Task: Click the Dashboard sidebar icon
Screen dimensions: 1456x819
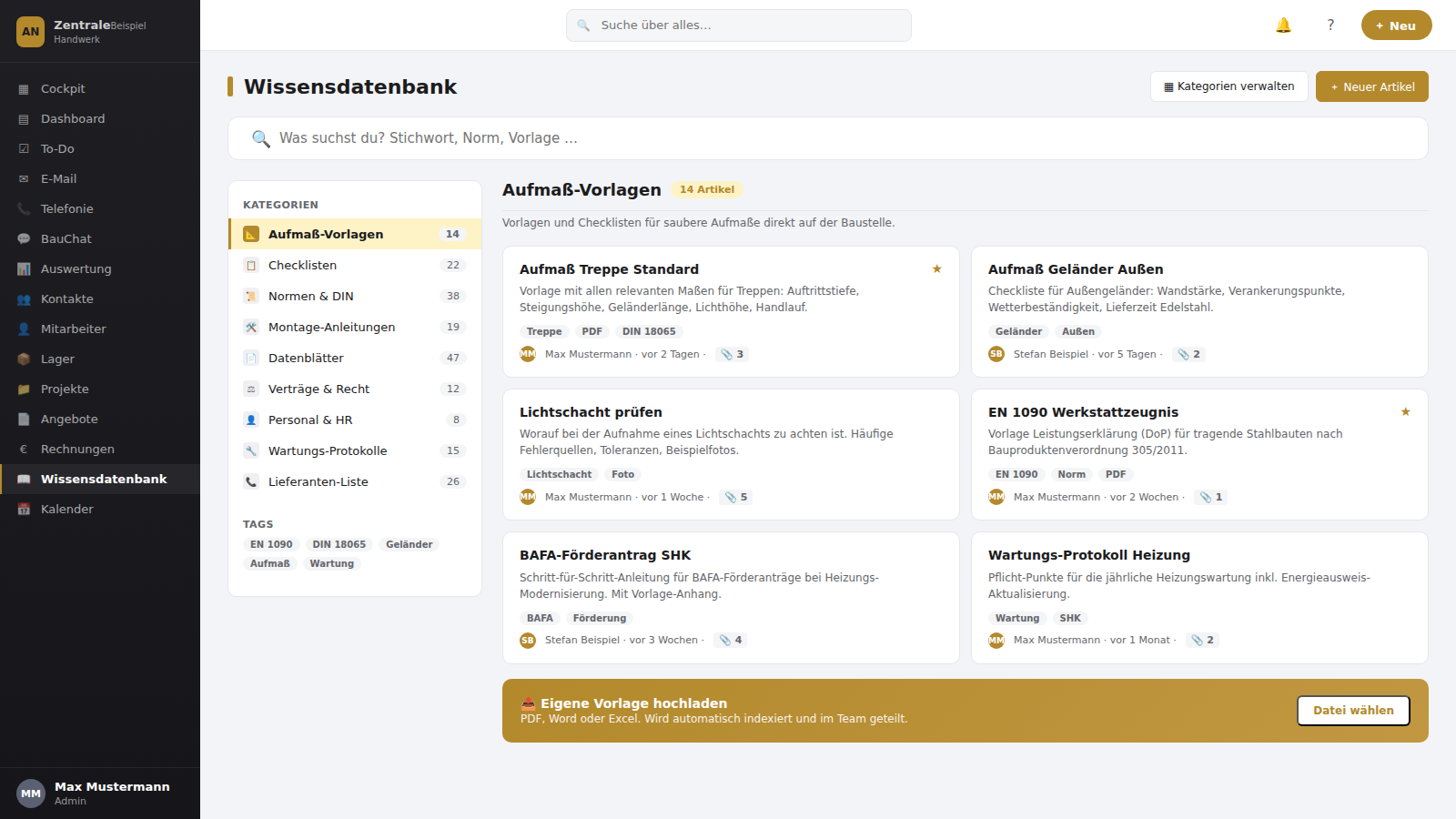Action: [x=24, y=119]
